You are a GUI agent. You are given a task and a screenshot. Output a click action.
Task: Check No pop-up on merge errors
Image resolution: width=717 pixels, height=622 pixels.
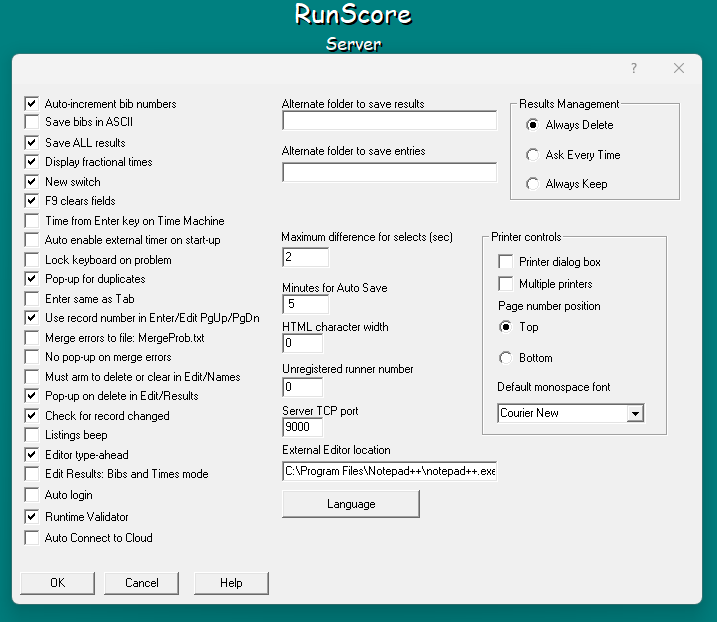point(32,357)
